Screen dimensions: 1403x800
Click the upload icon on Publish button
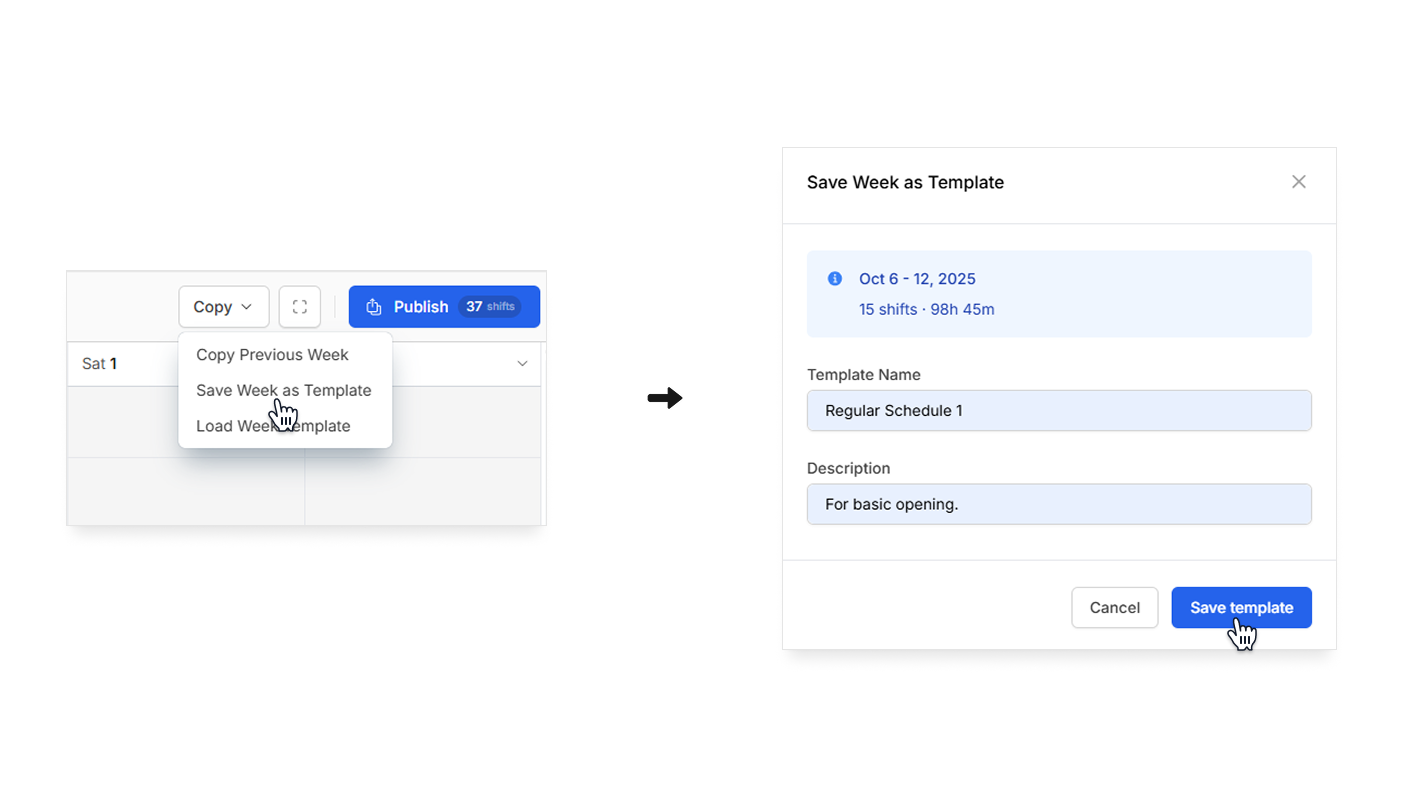point(374,307)
